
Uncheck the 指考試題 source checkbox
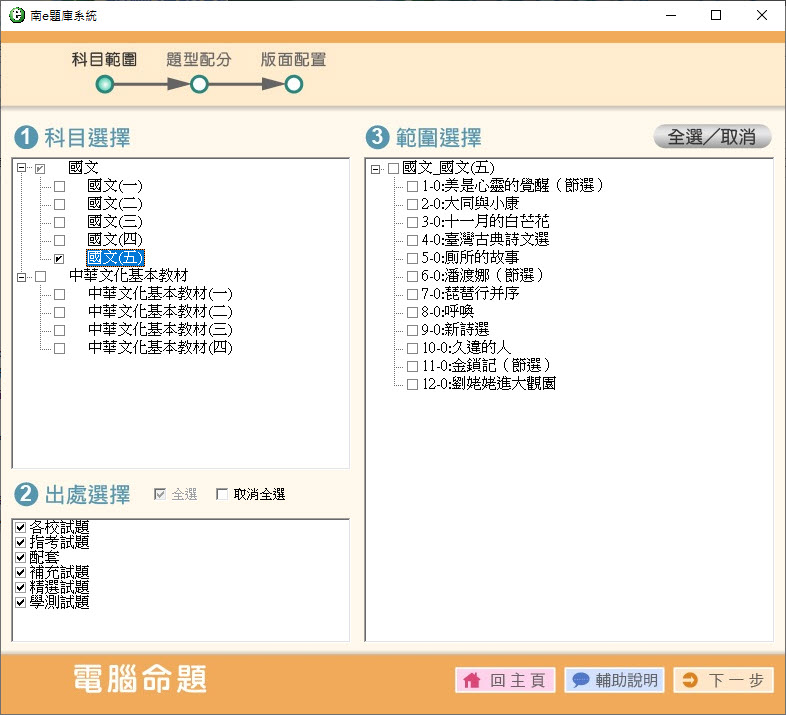tap(21, 543)
